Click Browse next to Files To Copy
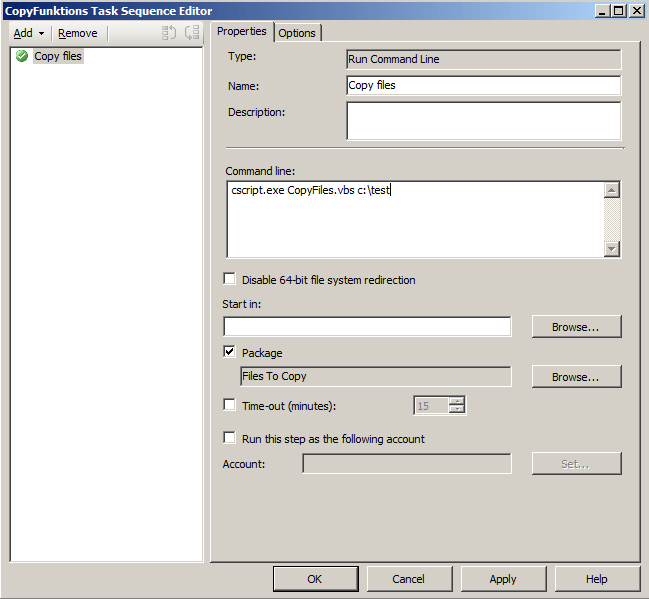The height and width of the screenshot is (599, 649). [577, 377]
